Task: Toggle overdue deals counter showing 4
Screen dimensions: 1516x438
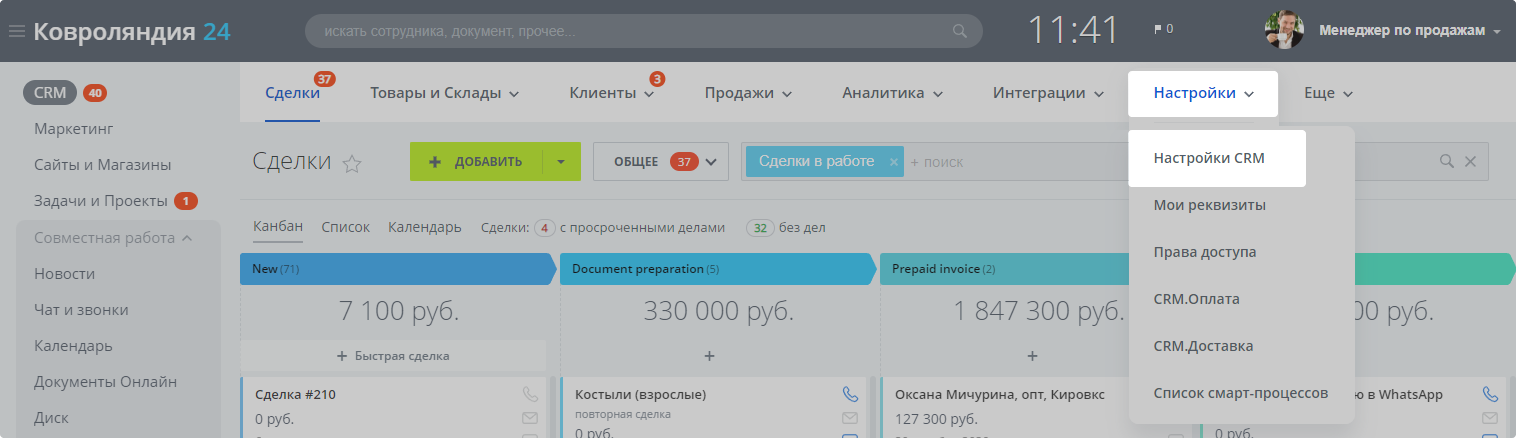Action: click(545, 228)
